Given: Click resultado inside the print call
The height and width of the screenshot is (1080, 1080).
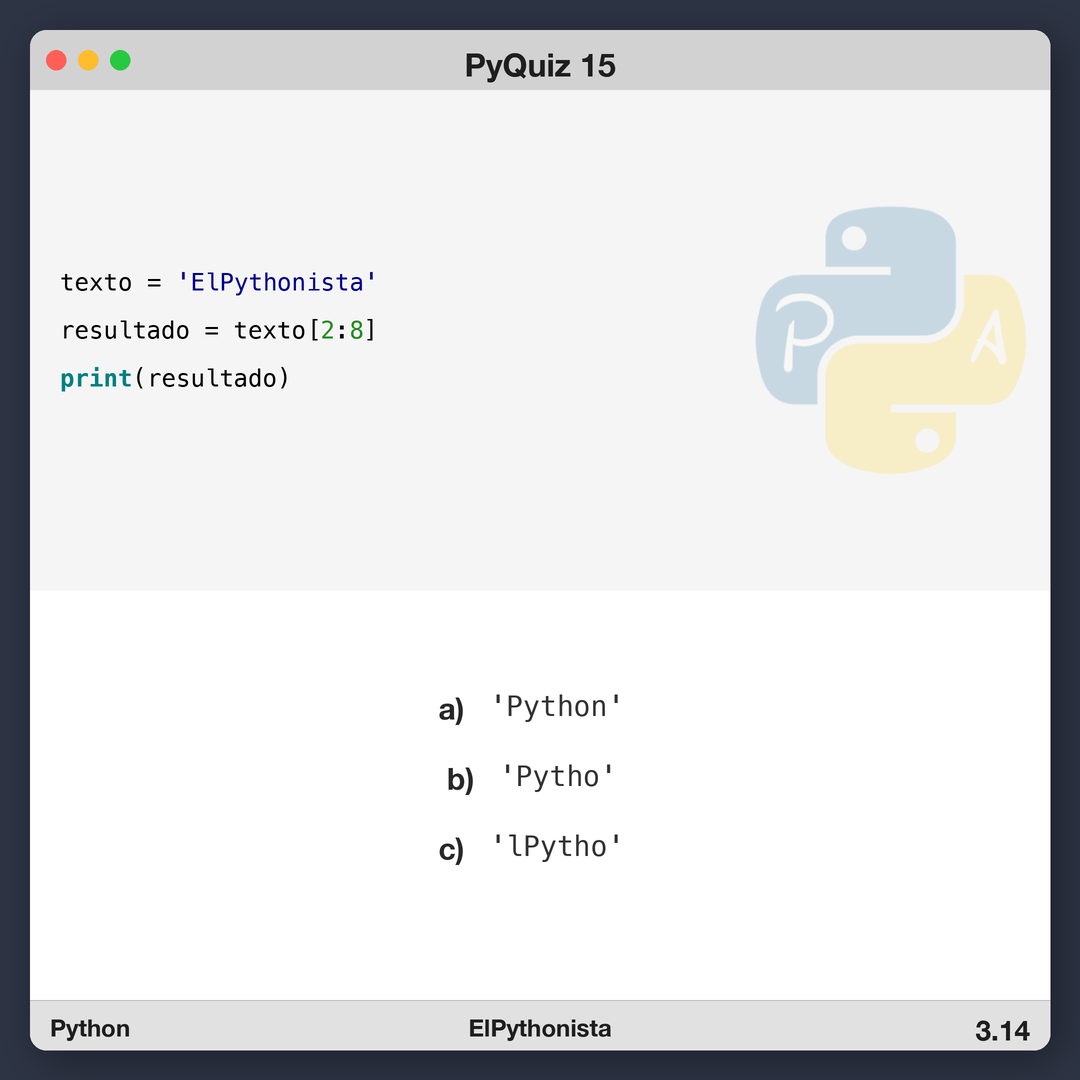Looking at the screenshot, I should (x=212, y=379).
